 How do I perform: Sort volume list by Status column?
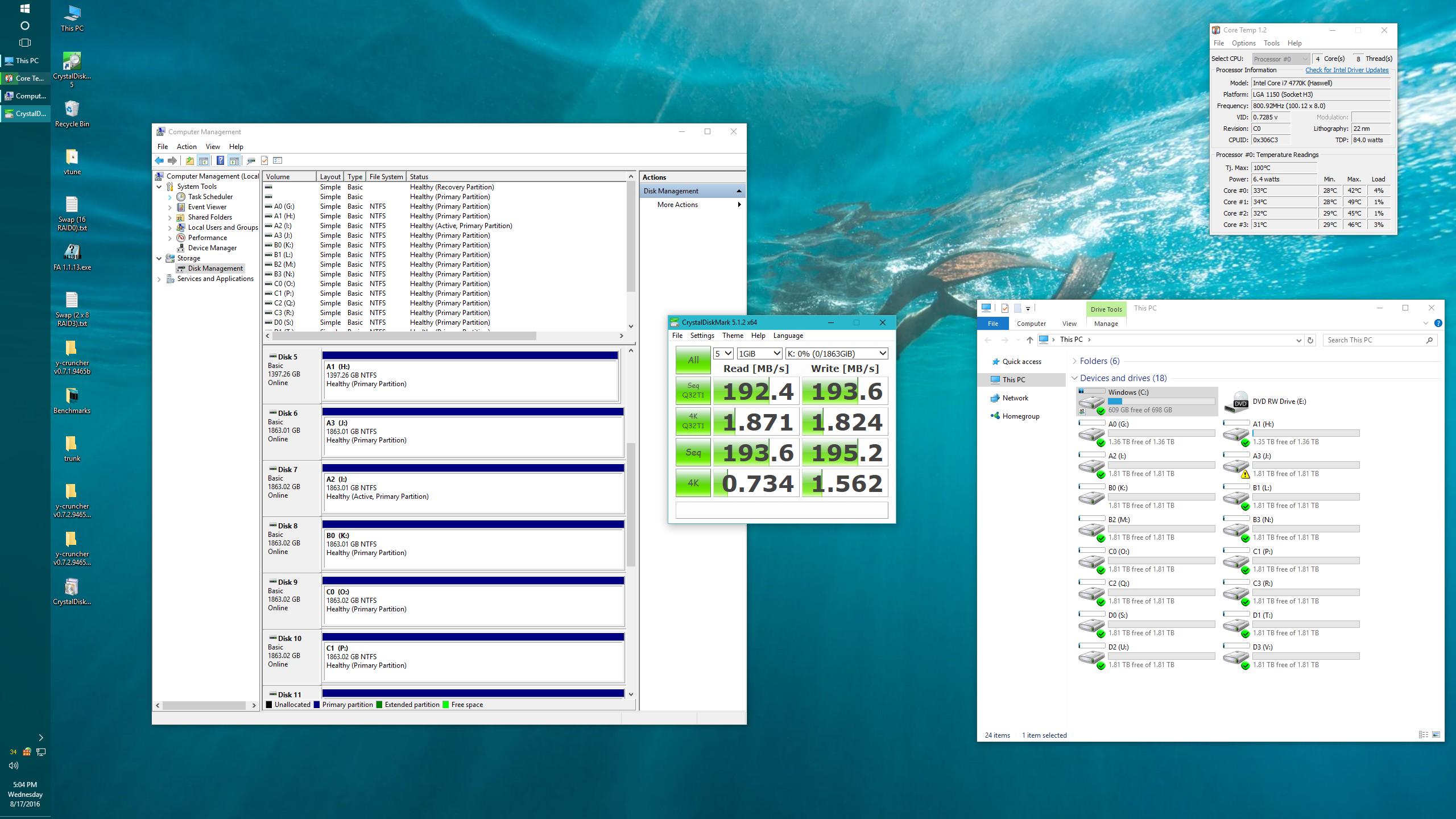[516, 177]
